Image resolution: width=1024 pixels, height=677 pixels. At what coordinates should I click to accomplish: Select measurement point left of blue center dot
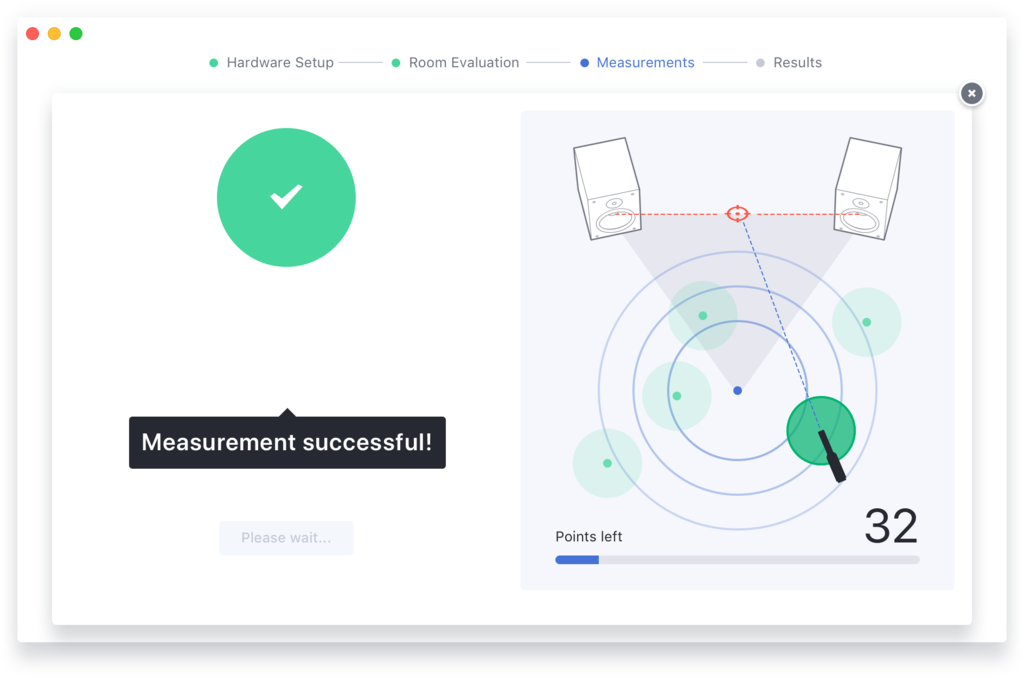pyautogui.click(x=677, y=396)
